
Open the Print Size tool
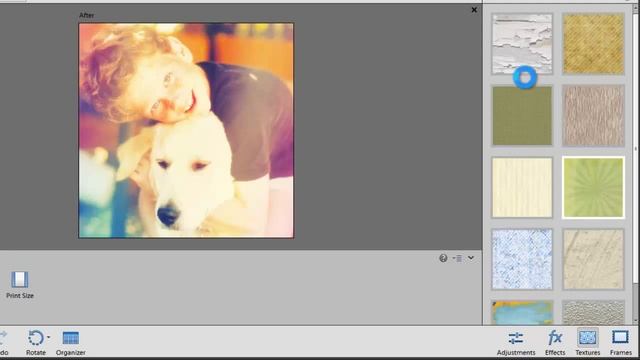pos(20,284)
